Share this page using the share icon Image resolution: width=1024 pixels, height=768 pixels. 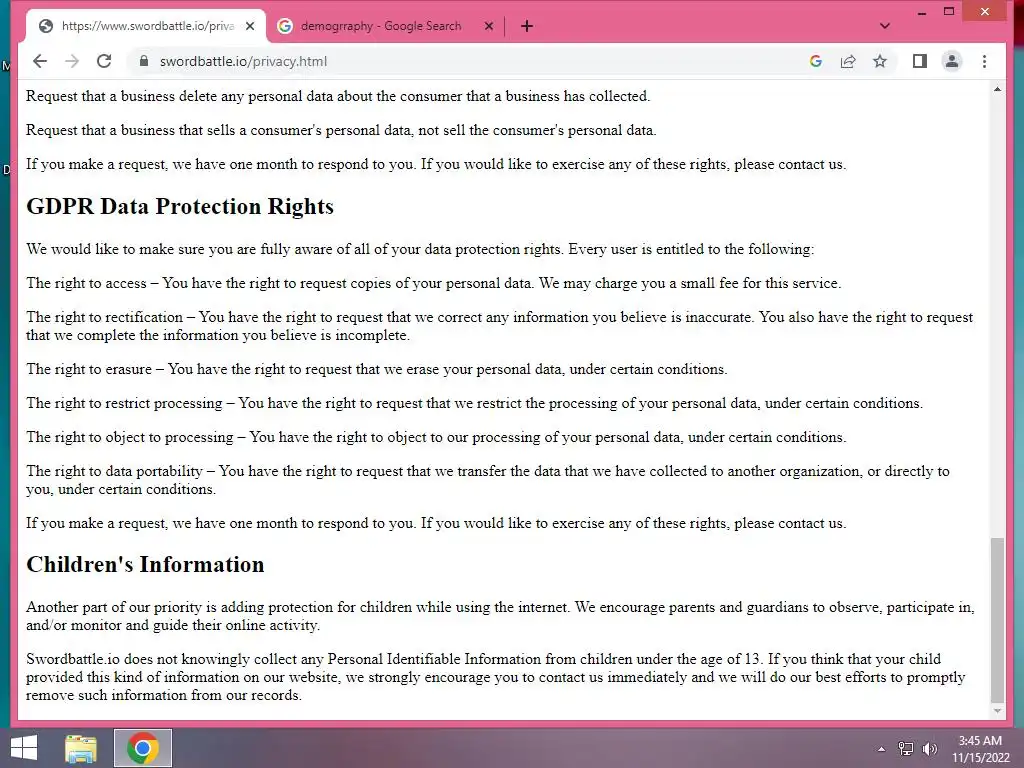click(x=848, y=61)
